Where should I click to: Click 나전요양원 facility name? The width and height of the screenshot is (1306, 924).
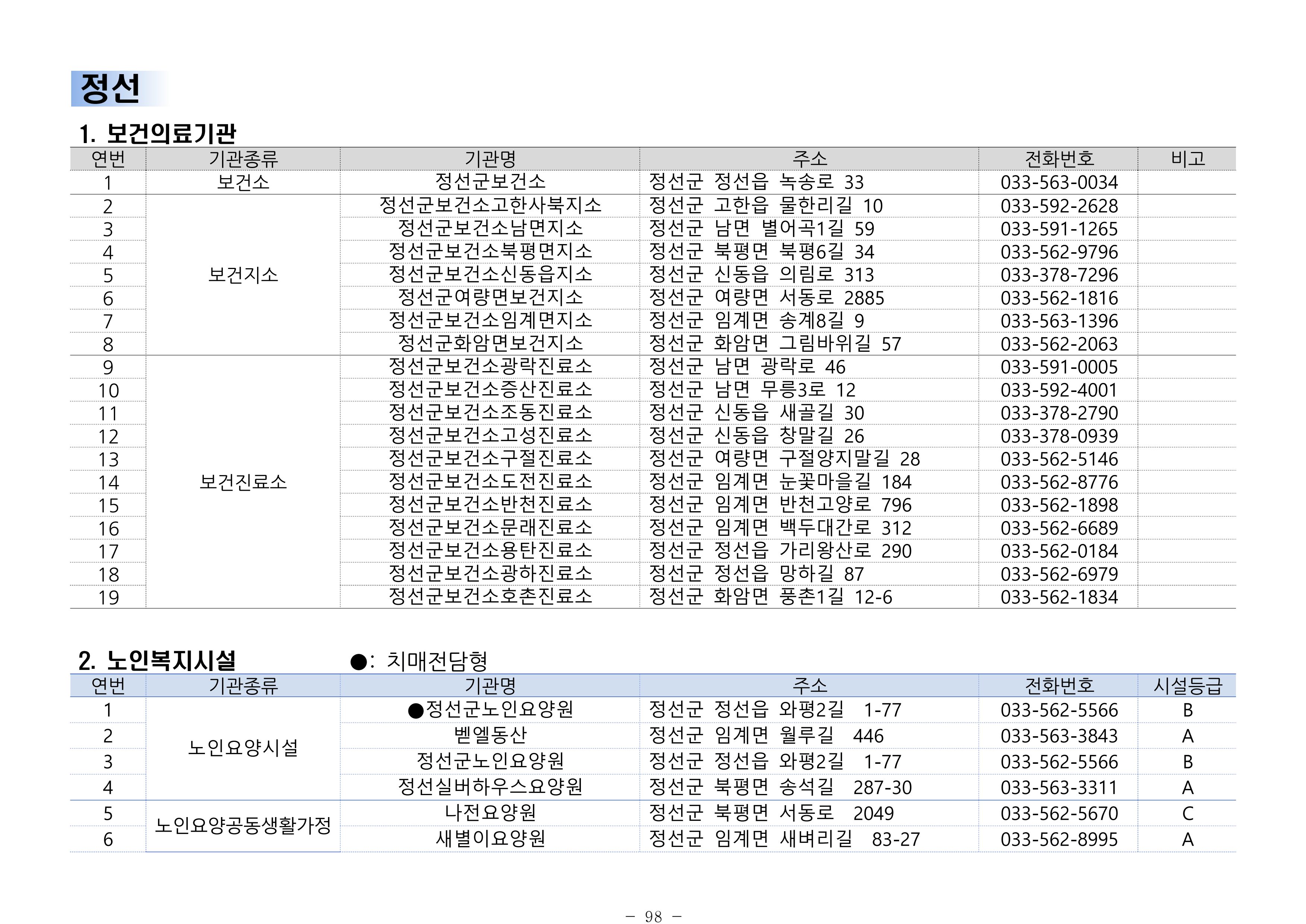tap(490, 813)
